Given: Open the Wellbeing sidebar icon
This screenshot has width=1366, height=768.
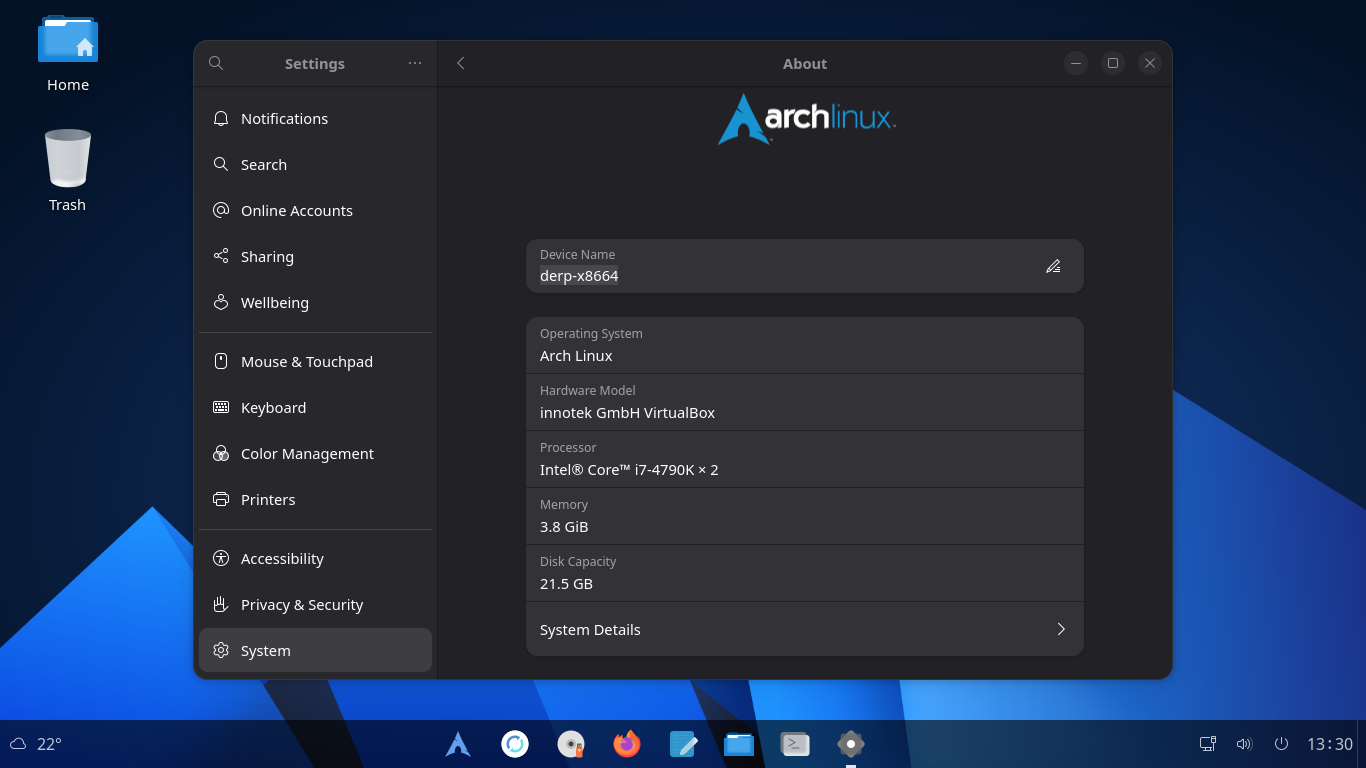Looking at the screenshot, I should coord(221,302).
